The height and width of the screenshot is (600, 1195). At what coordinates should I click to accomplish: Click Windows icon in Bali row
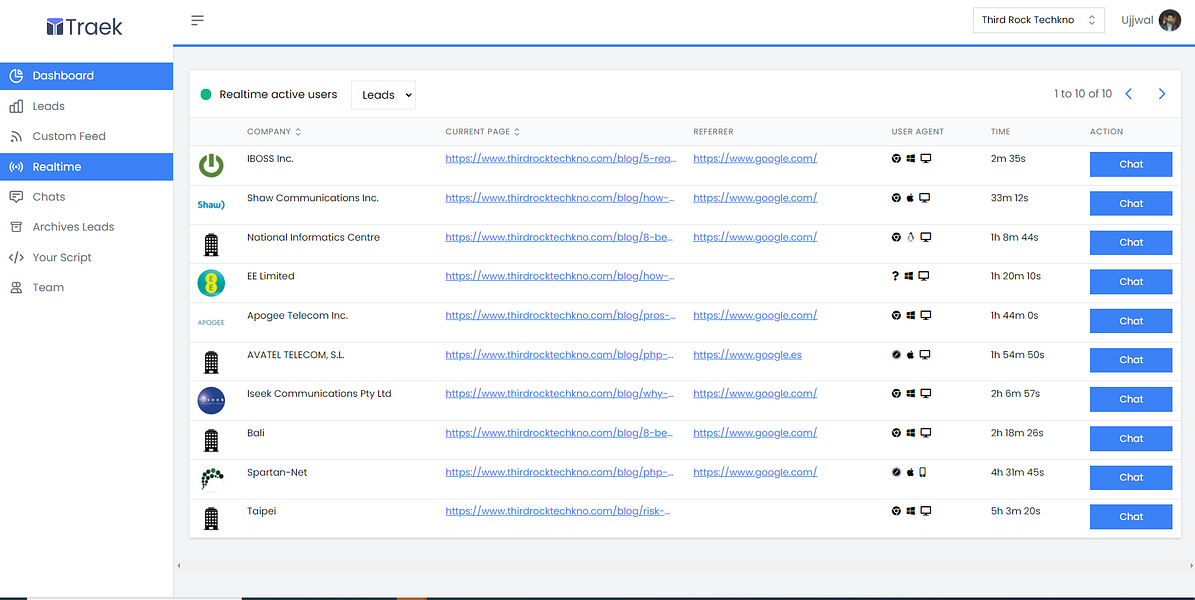910,433
